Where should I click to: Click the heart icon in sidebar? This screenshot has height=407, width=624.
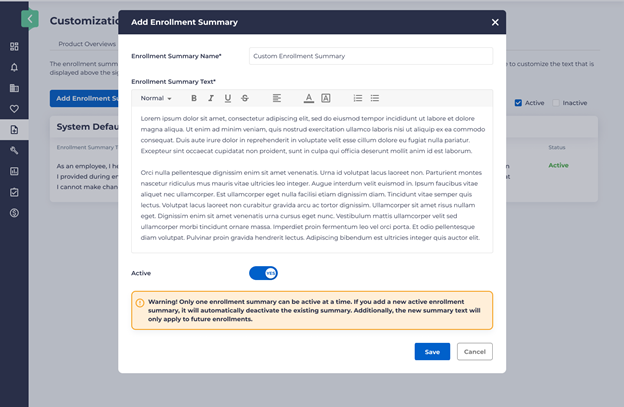coord(14,109)
